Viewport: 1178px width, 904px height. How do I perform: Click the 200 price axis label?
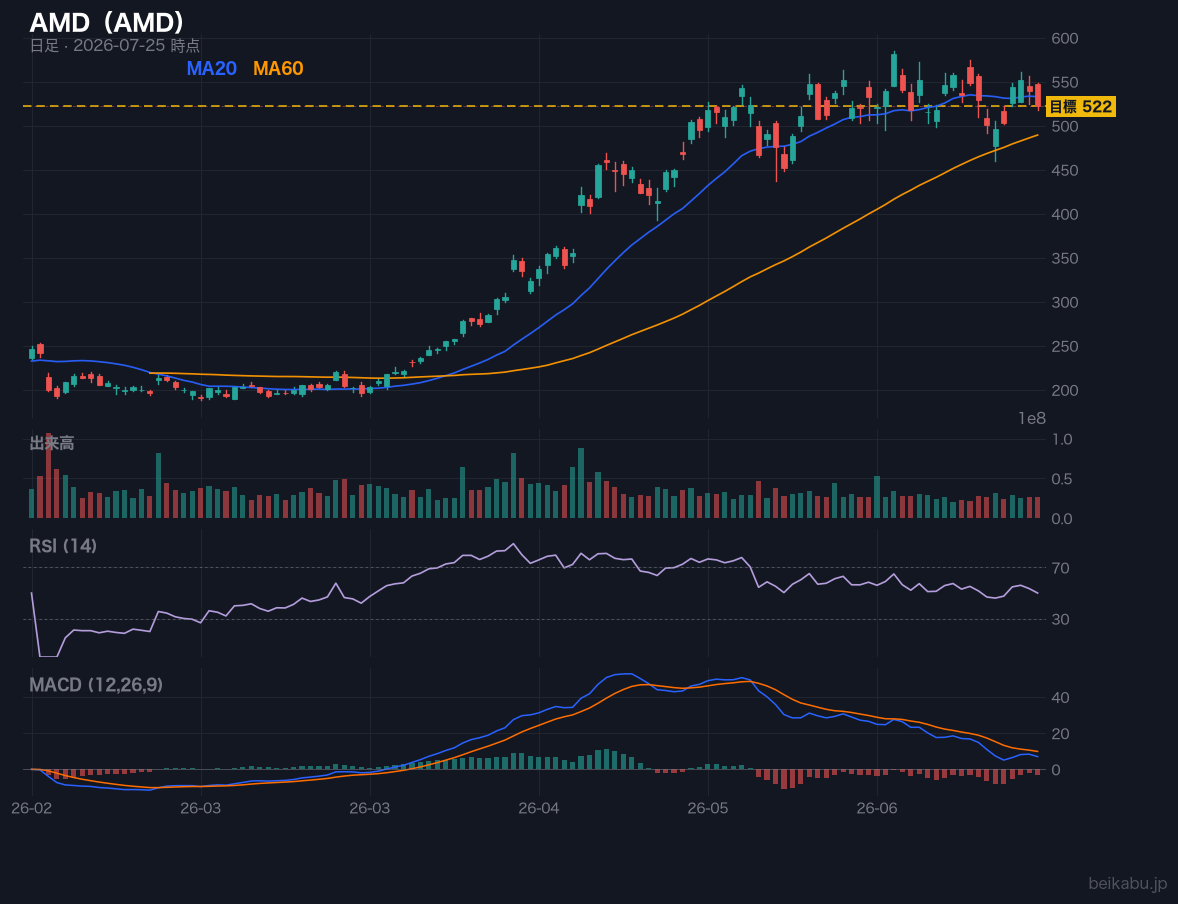(x=1065, y=390)
